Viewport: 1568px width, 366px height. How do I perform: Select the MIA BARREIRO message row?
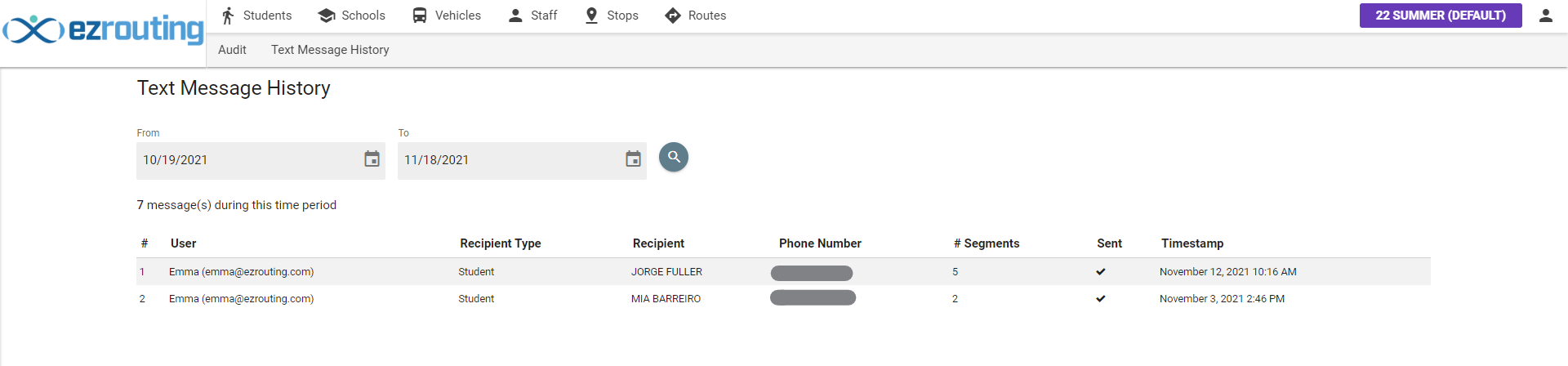point(783,299)
